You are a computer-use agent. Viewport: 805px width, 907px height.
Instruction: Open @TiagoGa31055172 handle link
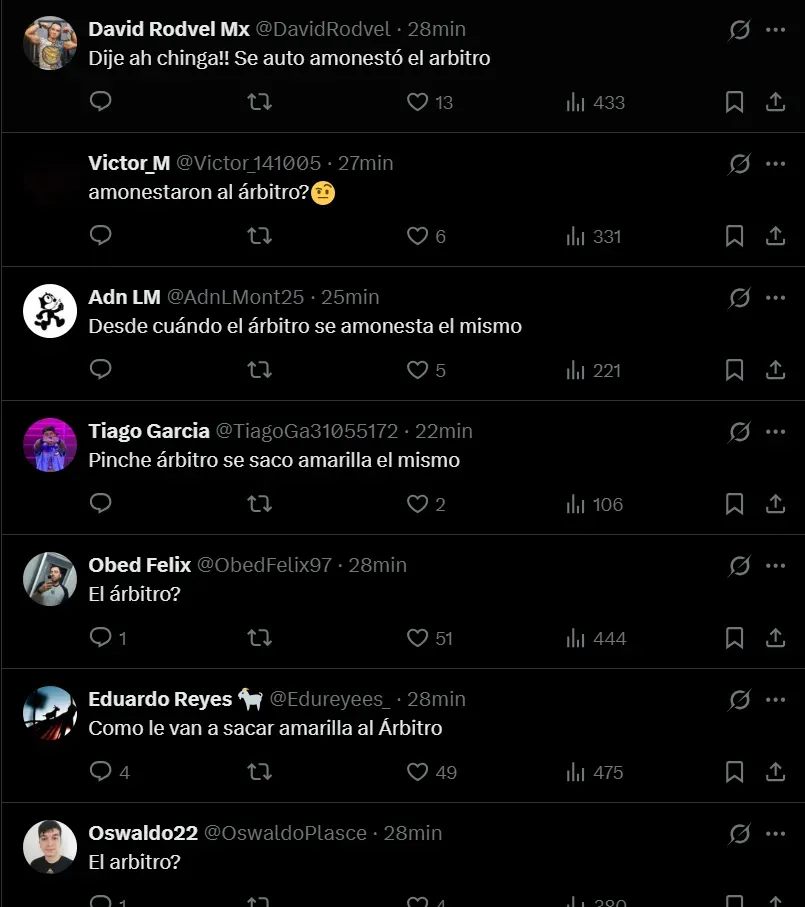point(307,431)
